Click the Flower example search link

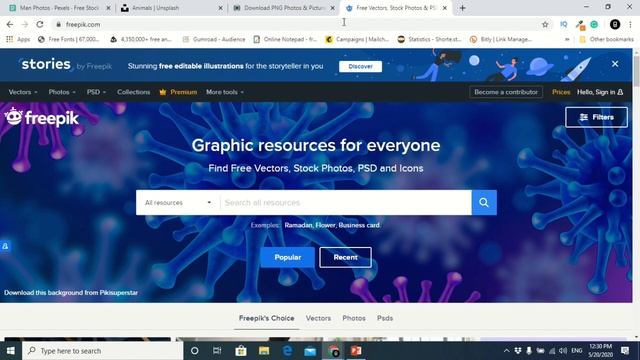(325, 225)
